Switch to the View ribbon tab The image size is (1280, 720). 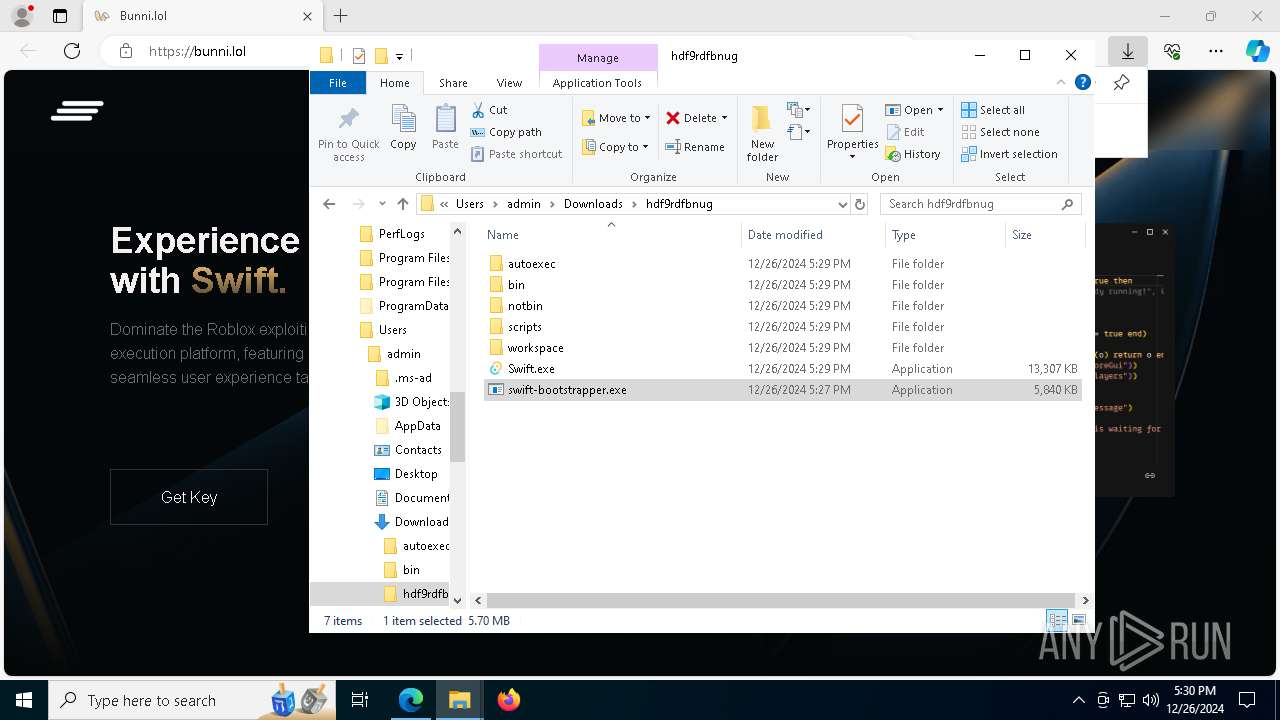click(509, 83)
